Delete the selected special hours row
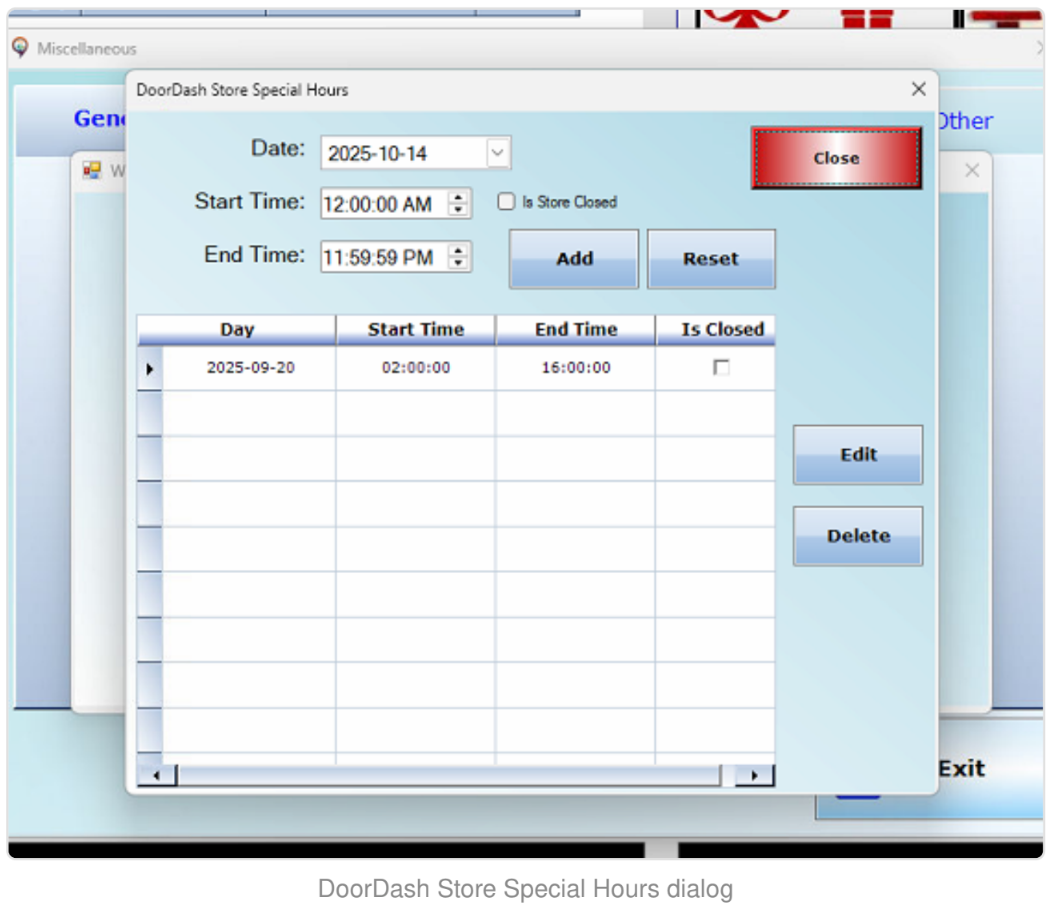1051x910 pixels. (858, 536)
